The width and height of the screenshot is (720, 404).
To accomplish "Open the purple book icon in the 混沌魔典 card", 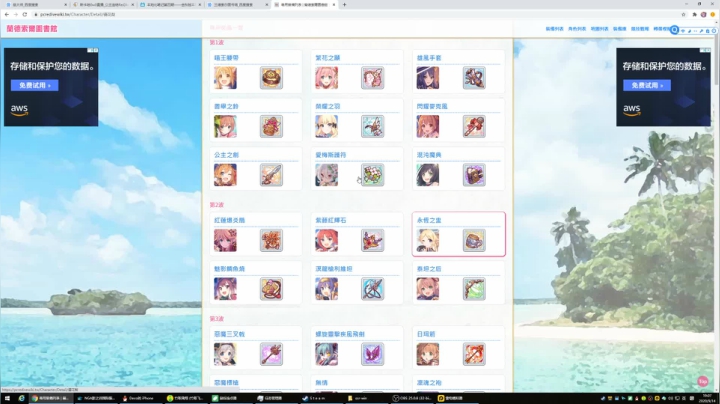I will (x=474, y=175).
